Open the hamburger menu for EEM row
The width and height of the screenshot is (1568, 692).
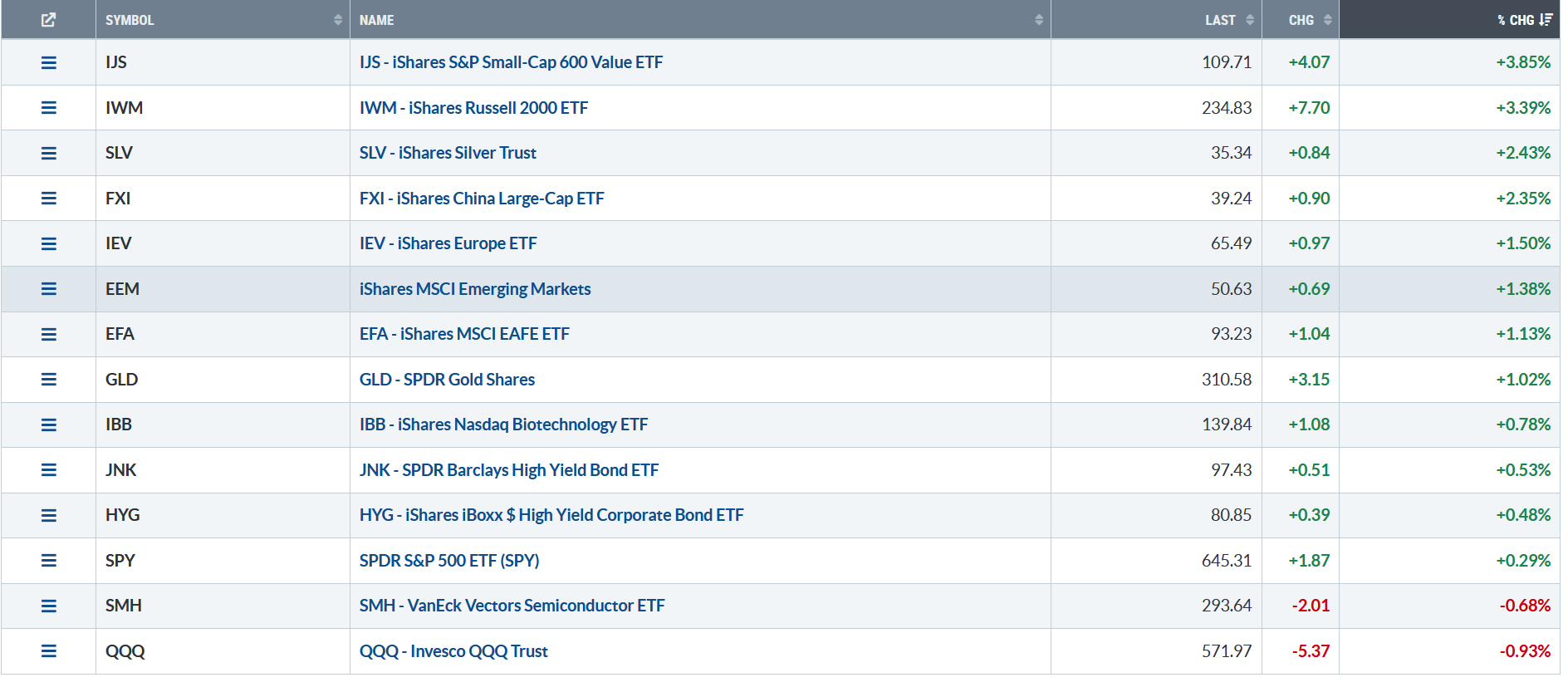[48, 289]
